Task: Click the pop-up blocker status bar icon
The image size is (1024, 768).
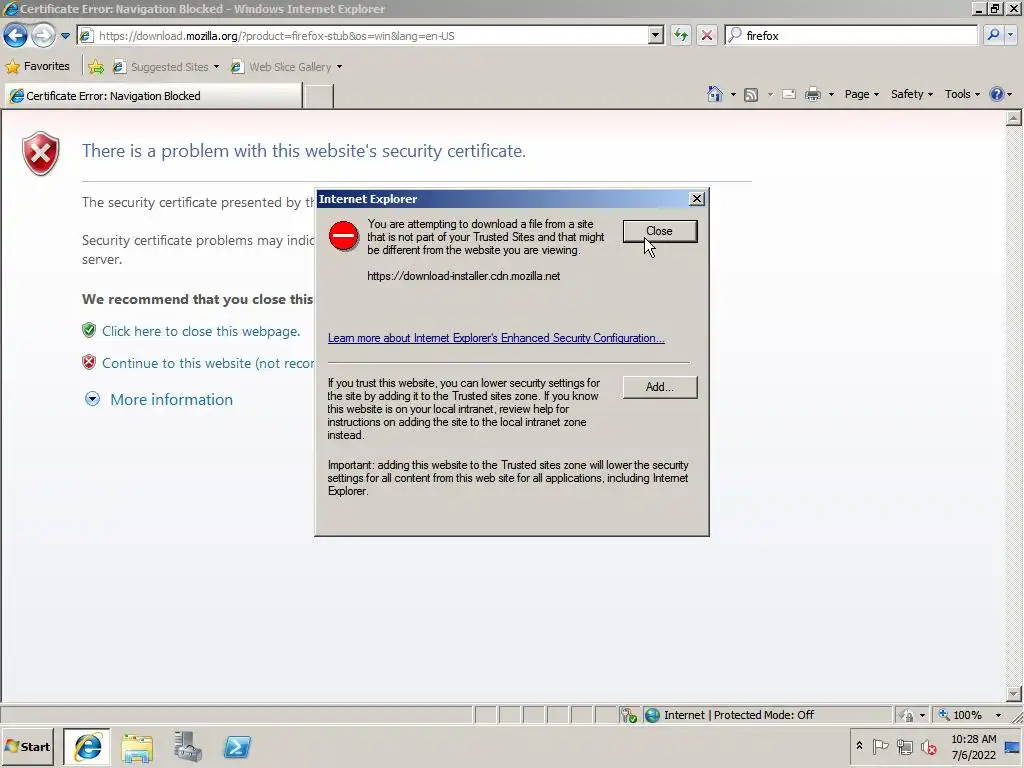Action: point(629,715)
